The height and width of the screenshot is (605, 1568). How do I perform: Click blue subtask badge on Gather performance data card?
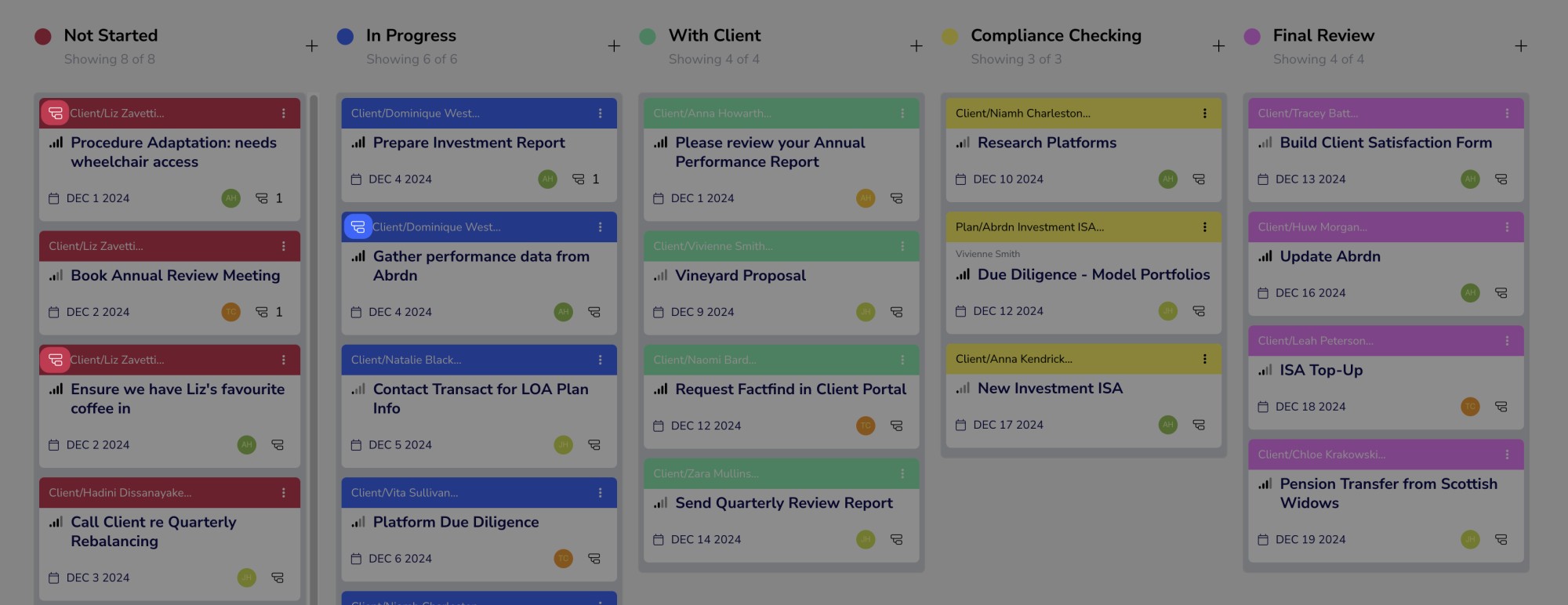pyautogui.click(x=358, y=227)
